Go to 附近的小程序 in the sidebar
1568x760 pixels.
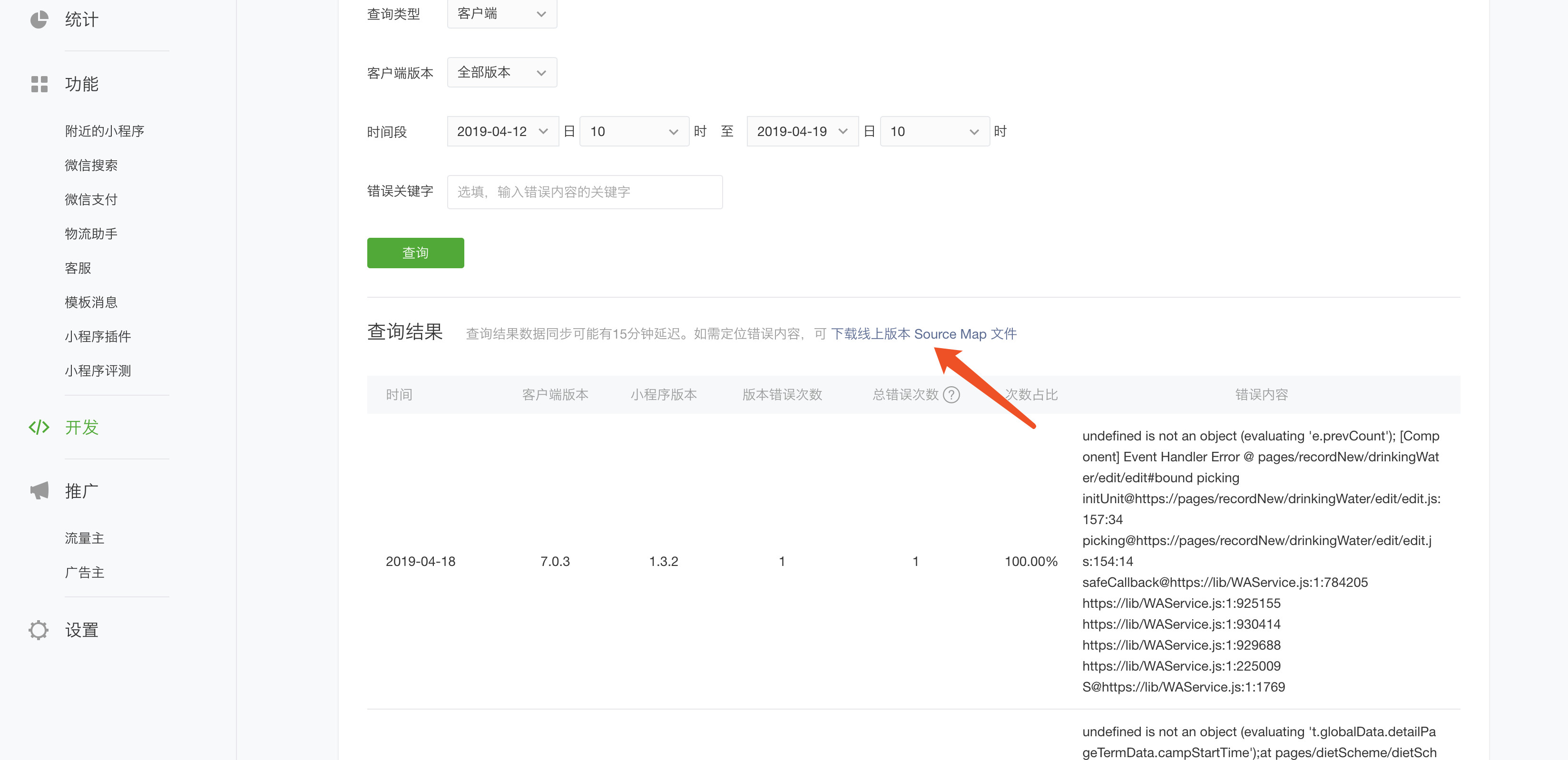[x=104, y=131]
